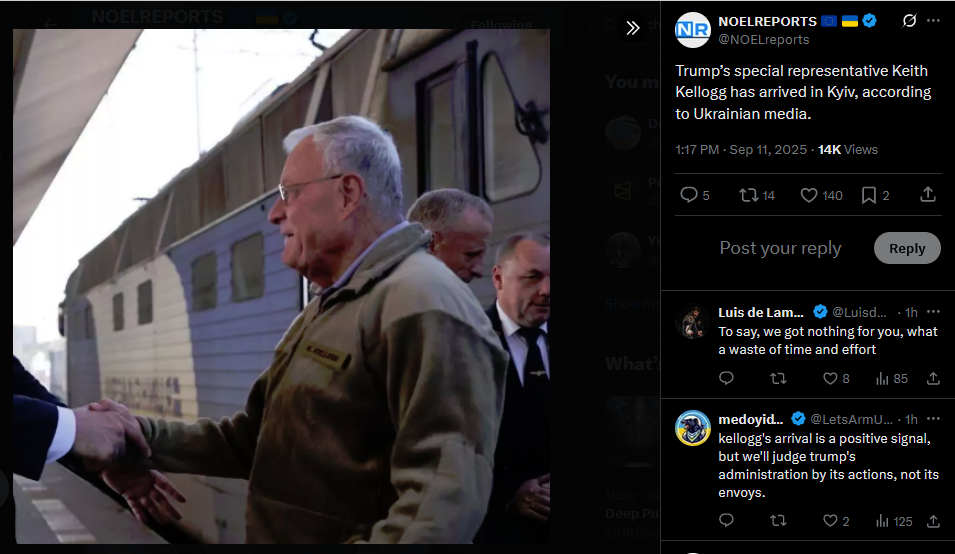Open medoyid's profile avatar
955x554 pixels.
(x=692, y=428)
